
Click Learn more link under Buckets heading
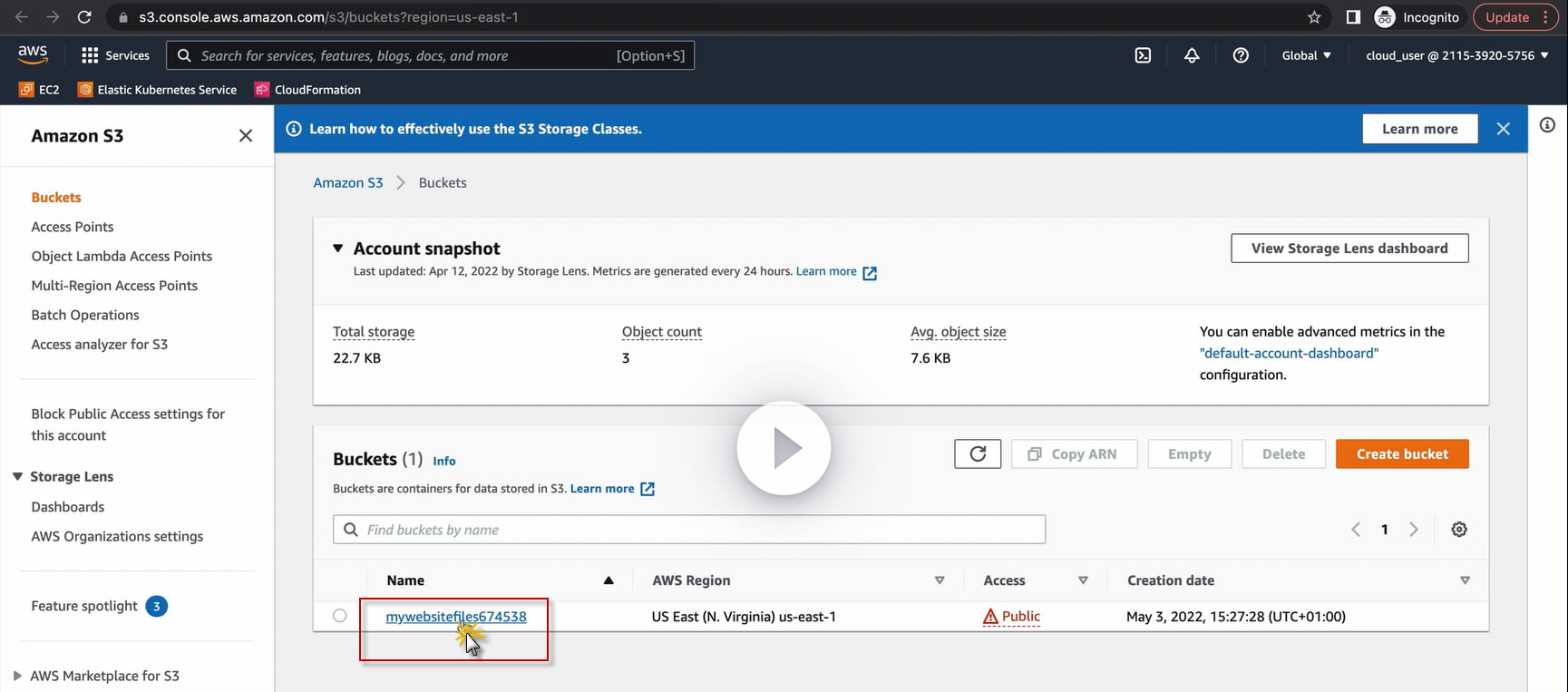click(612, 489)
